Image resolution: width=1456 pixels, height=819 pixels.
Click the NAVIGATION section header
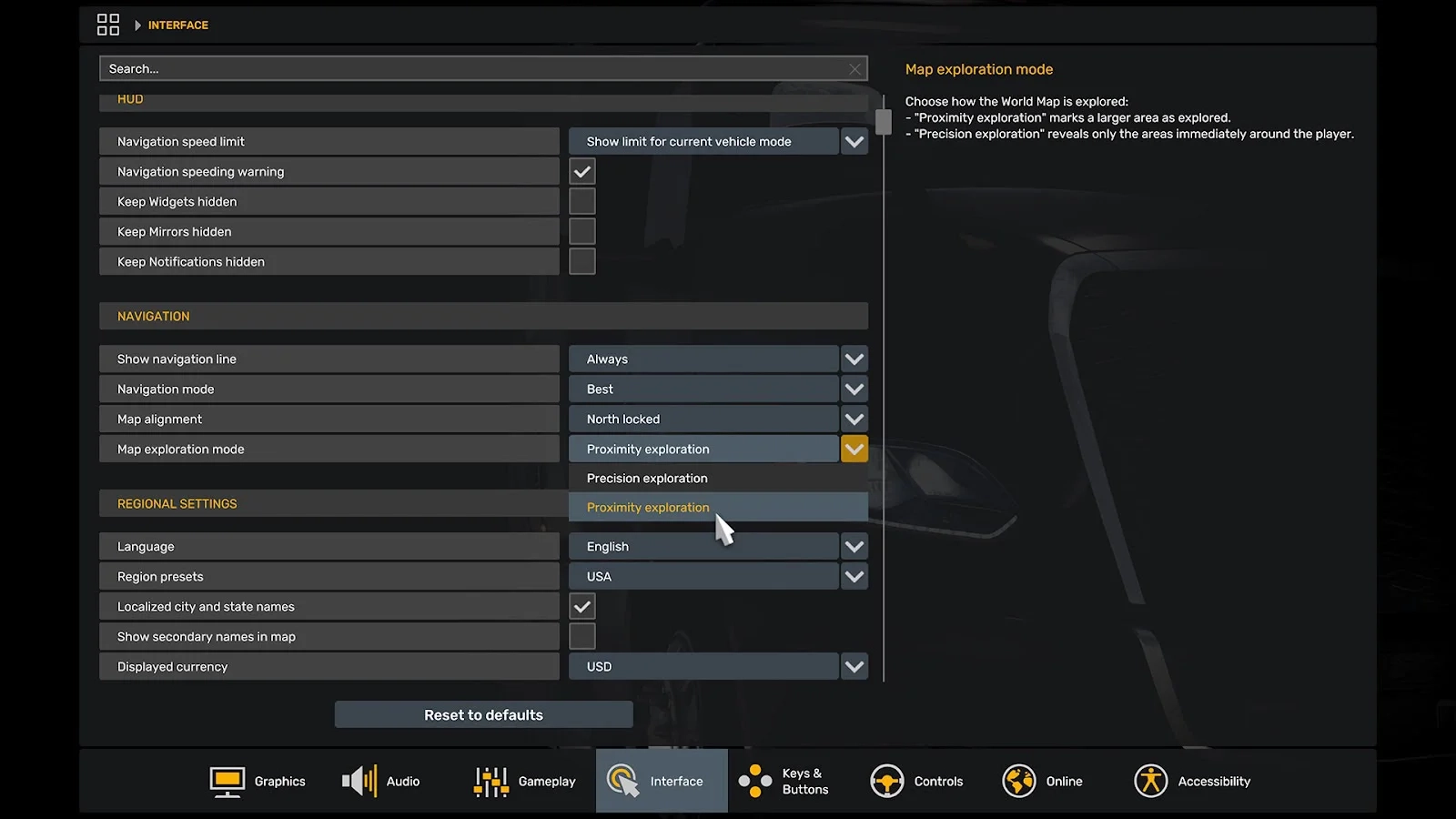pyautogui.click(x=483, y=316)
